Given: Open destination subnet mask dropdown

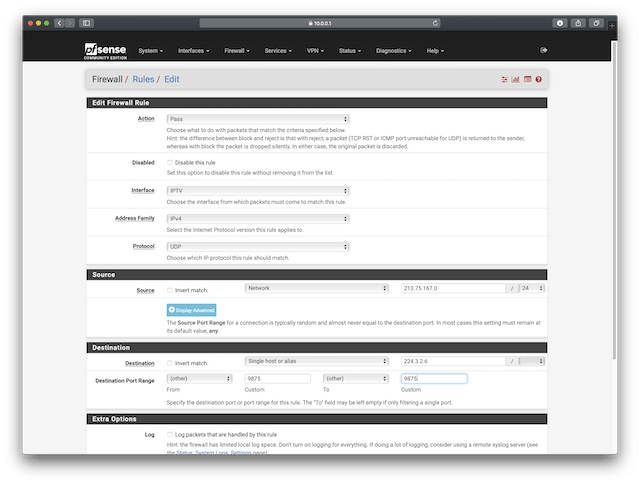Looking at the screenshot, I should (532, 361).
